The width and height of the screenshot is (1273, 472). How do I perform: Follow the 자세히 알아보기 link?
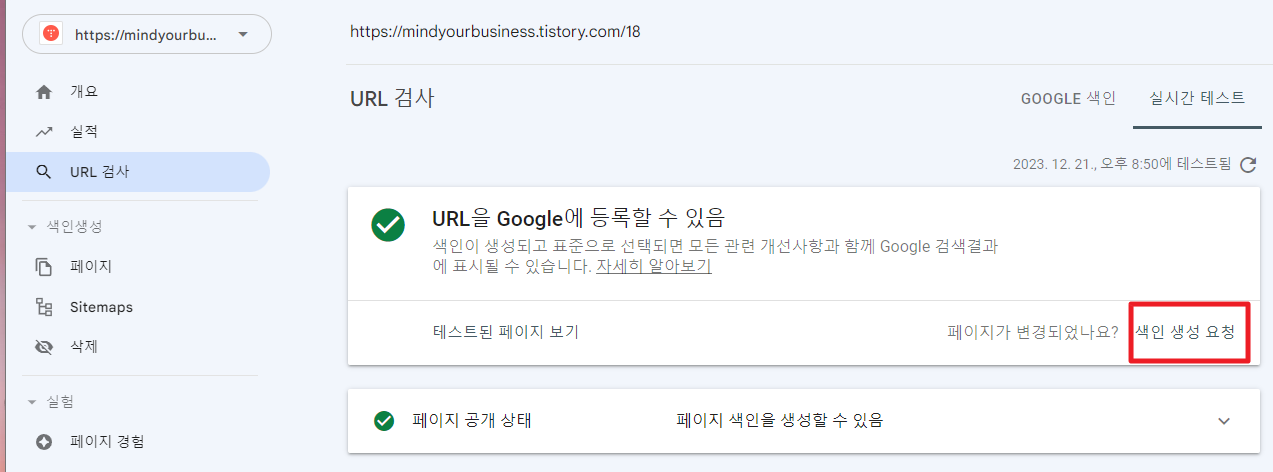click(654, 267)
